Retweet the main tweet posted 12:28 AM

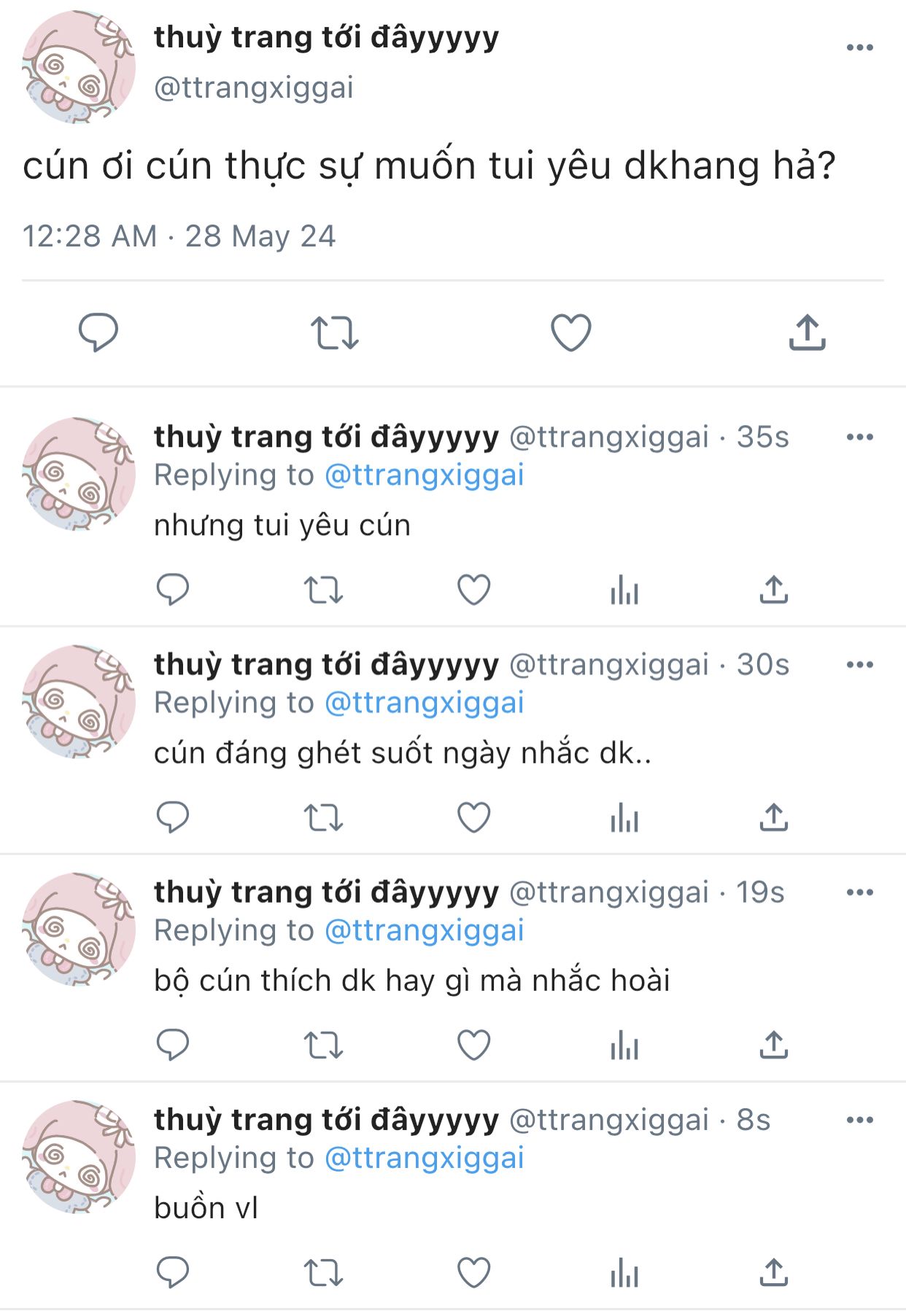(335, 333)
